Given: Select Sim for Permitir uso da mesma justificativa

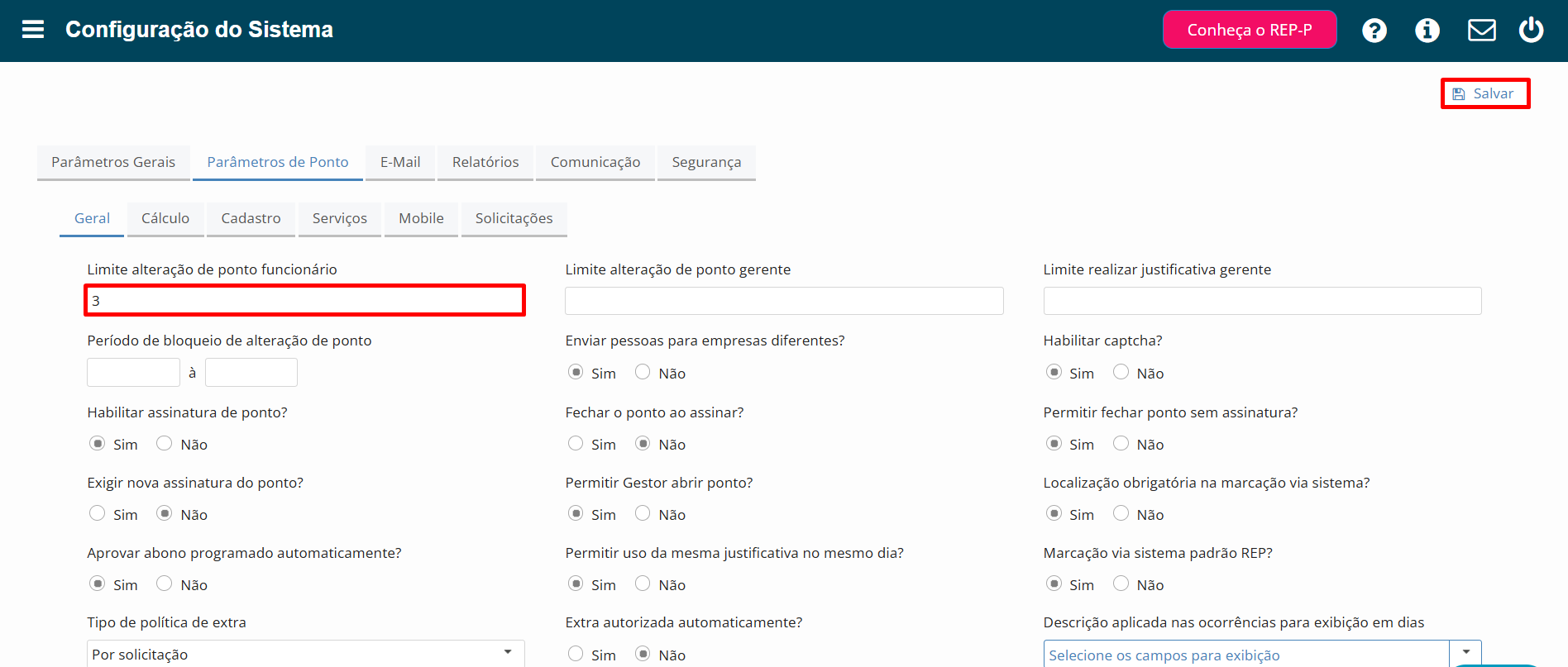Looking at the screenshot, I should [576, 584].
